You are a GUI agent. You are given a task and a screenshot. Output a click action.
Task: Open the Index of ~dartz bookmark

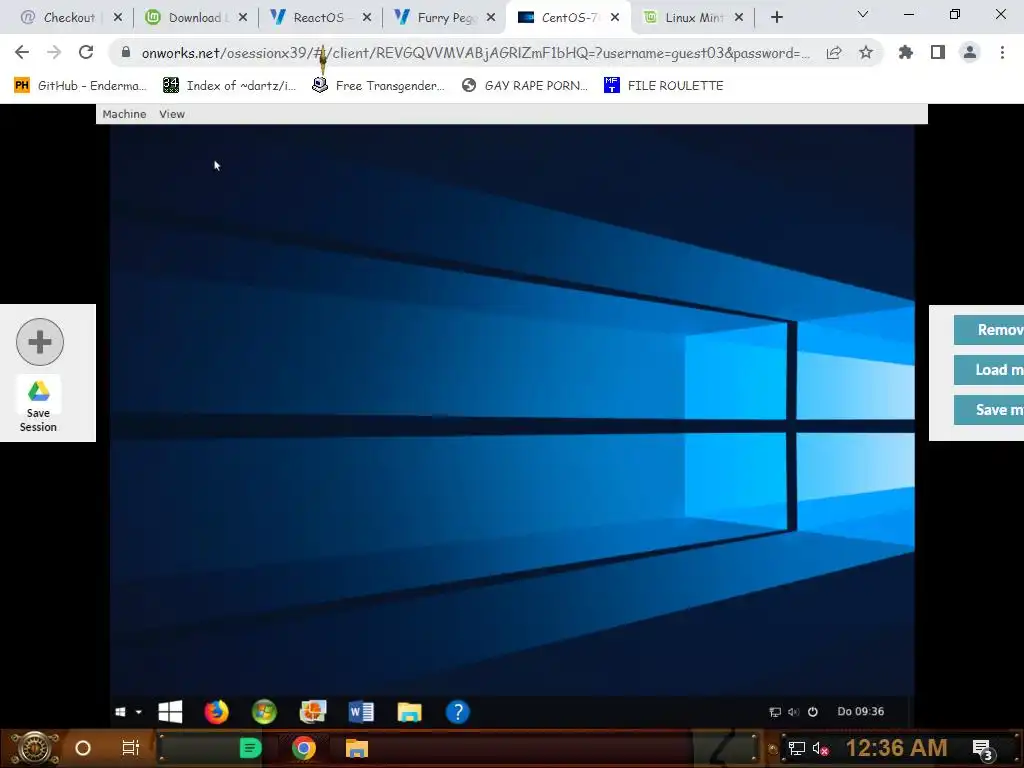pos(229,86)
